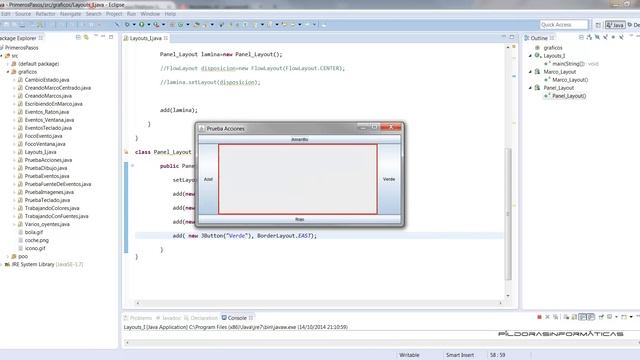Select main(String[]) in Outline

pos(568,64)
